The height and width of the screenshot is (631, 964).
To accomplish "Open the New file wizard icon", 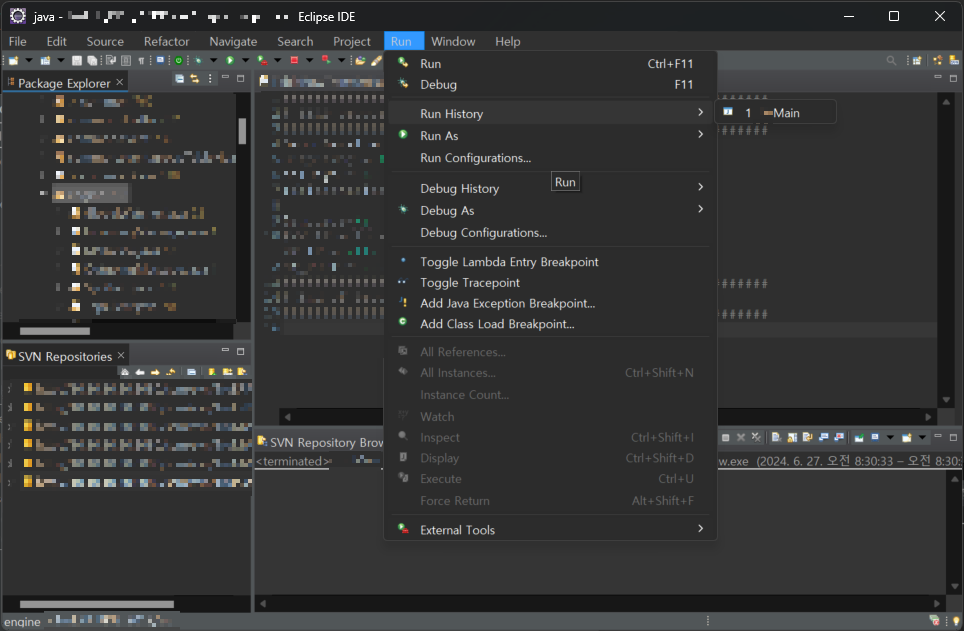I will pos(13,60).
